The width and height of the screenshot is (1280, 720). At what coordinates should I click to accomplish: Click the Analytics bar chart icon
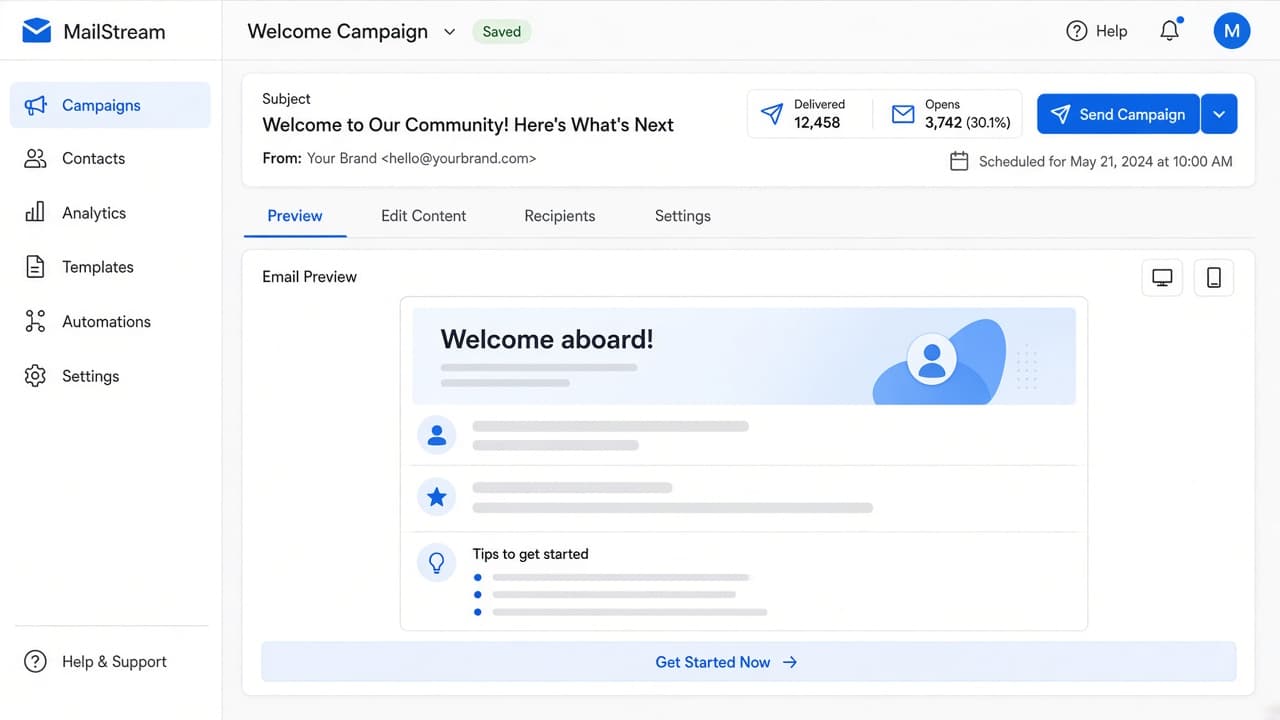pyautogui.click(x=35, y=212)
